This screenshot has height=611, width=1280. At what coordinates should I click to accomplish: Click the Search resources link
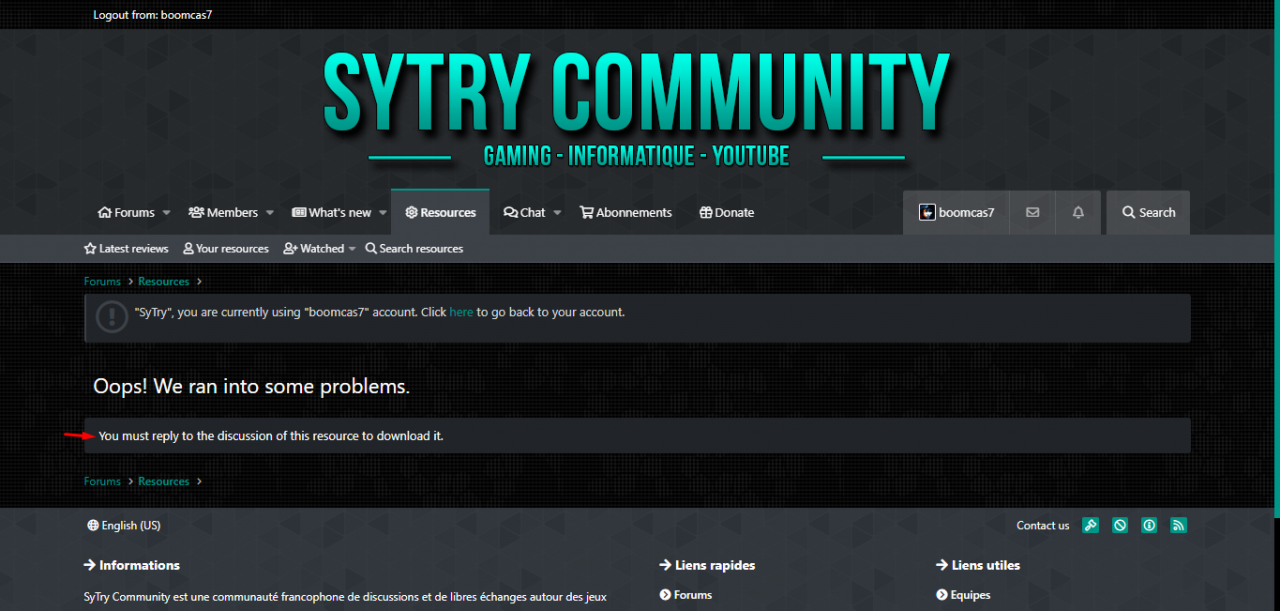414,249
